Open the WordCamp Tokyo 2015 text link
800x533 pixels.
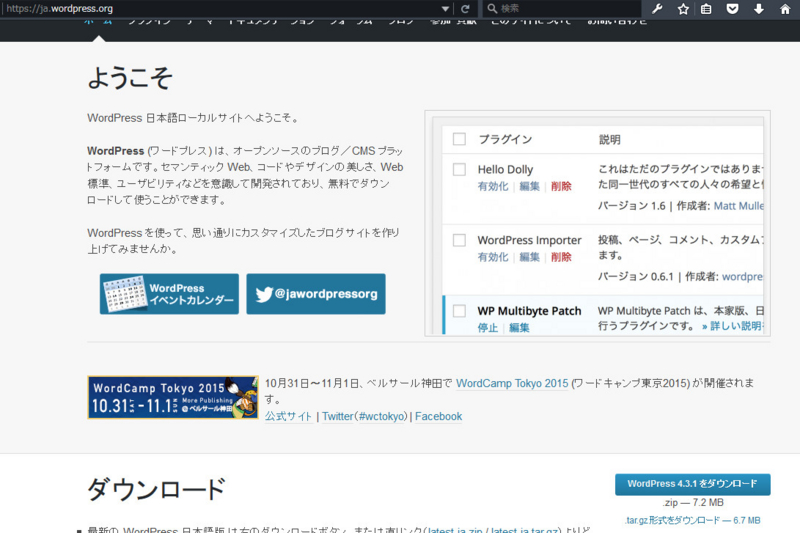512,384
